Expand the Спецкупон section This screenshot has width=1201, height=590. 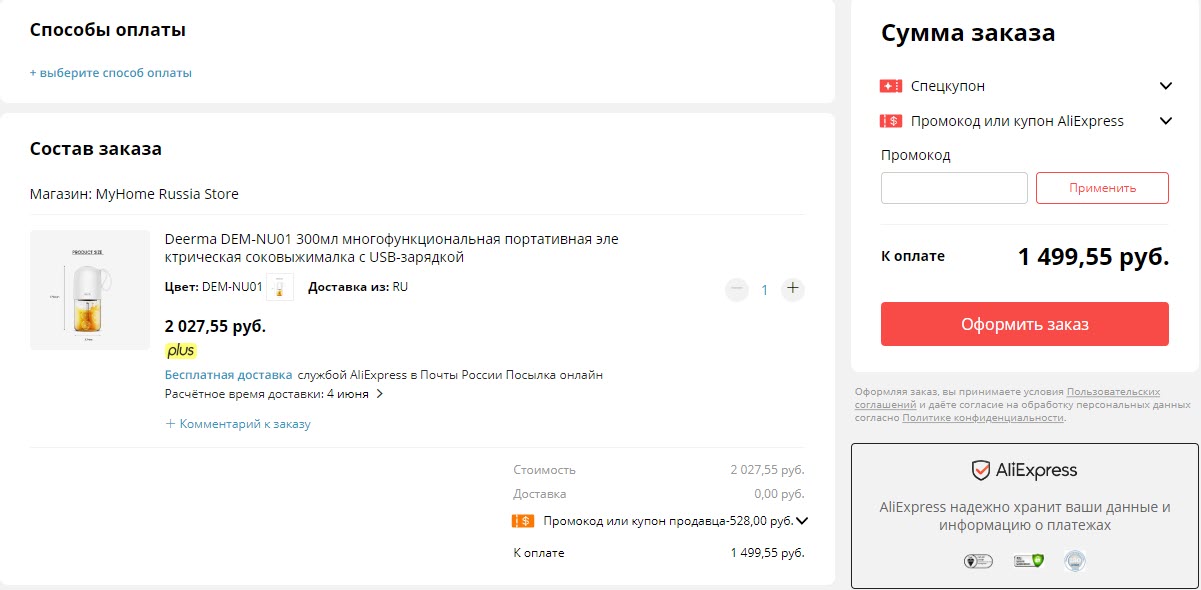coord(1165,86)
